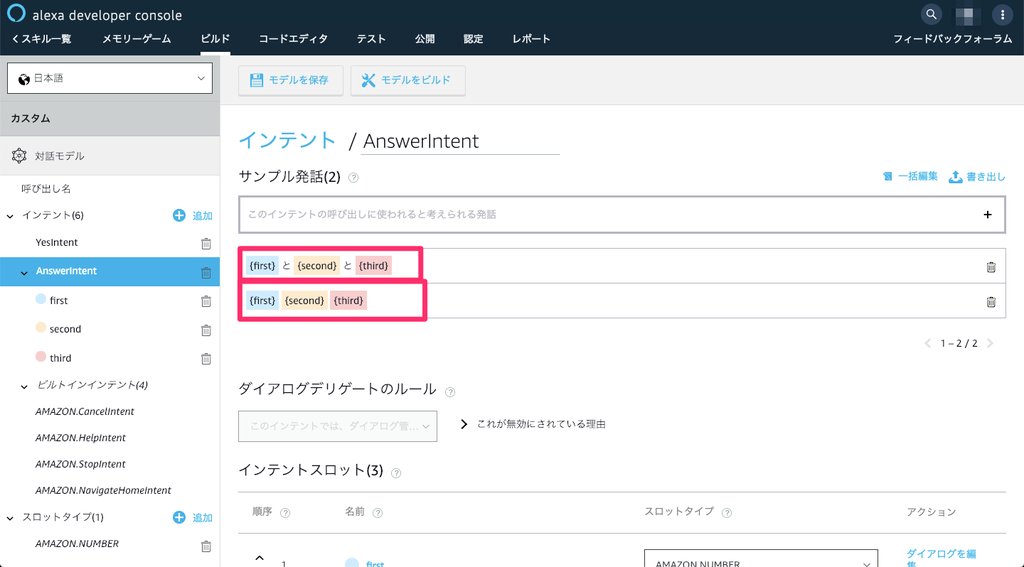The width and height of the screenshot is (1024, 567).
Task: Go to previous utterance page arrow
Action: pyautogui.click(x=927, y=343)
